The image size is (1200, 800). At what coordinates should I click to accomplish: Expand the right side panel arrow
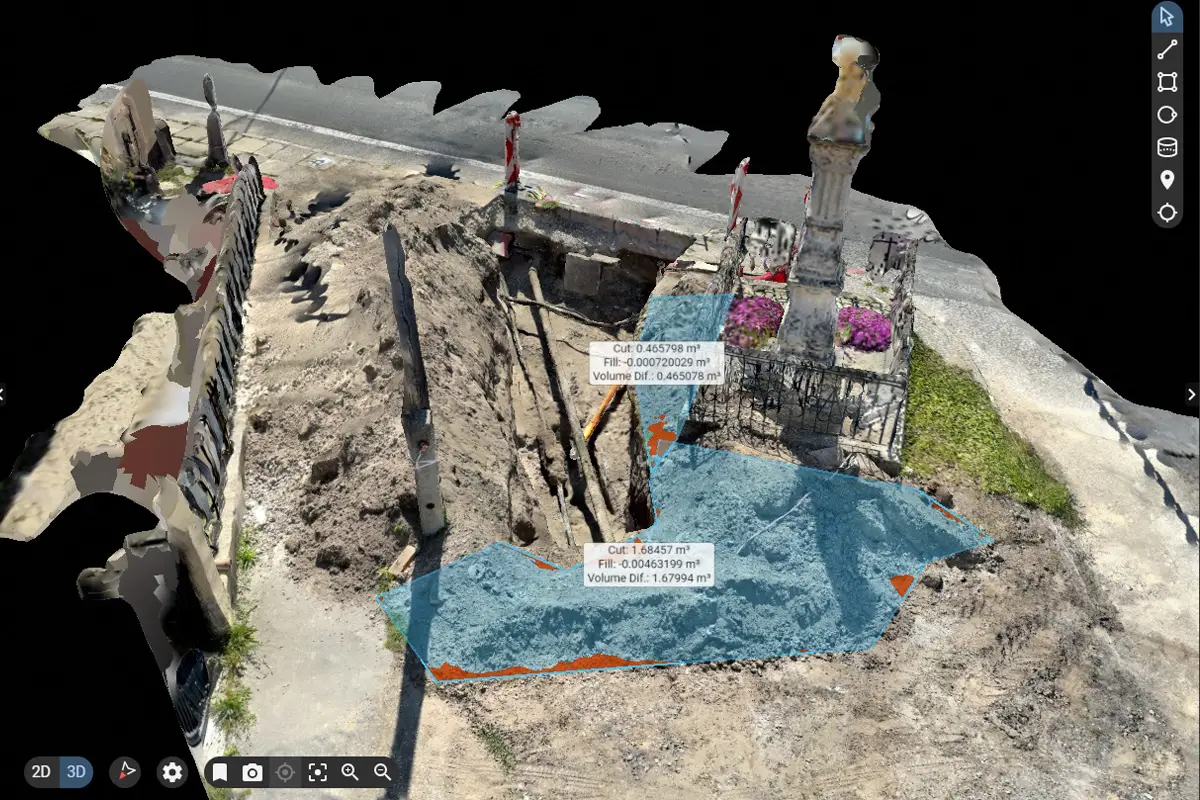pyautogui.click(x=1191, y=395)
